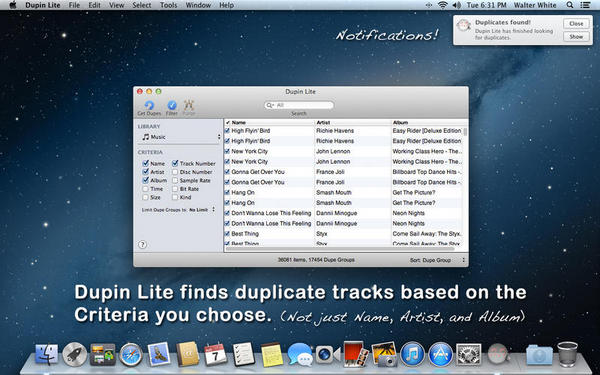Launch Launchpad rocket icon in the Dock
The width and height of the screenshot is (600, 375).
coord(75,354)
